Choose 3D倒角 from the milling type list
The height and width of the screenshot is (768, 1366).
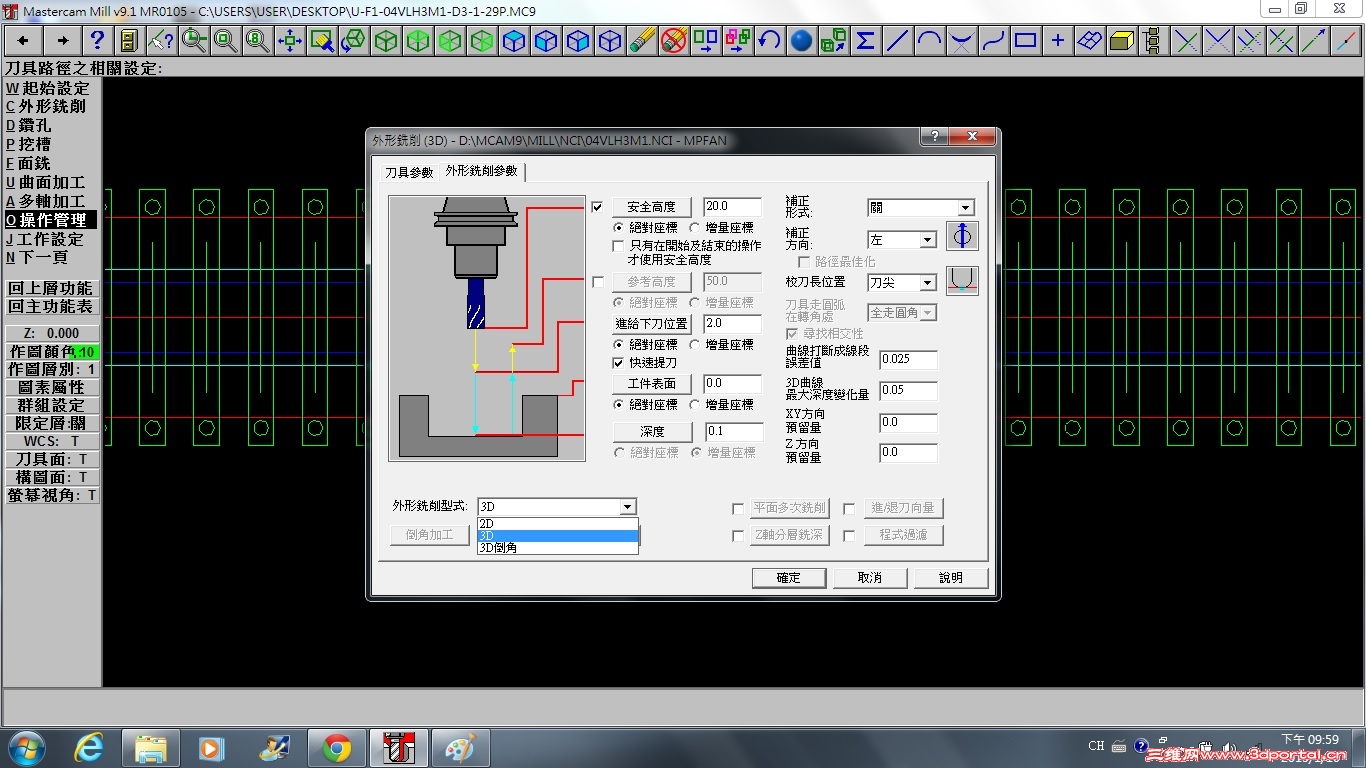pyautogui.click(x=558, y=548)
